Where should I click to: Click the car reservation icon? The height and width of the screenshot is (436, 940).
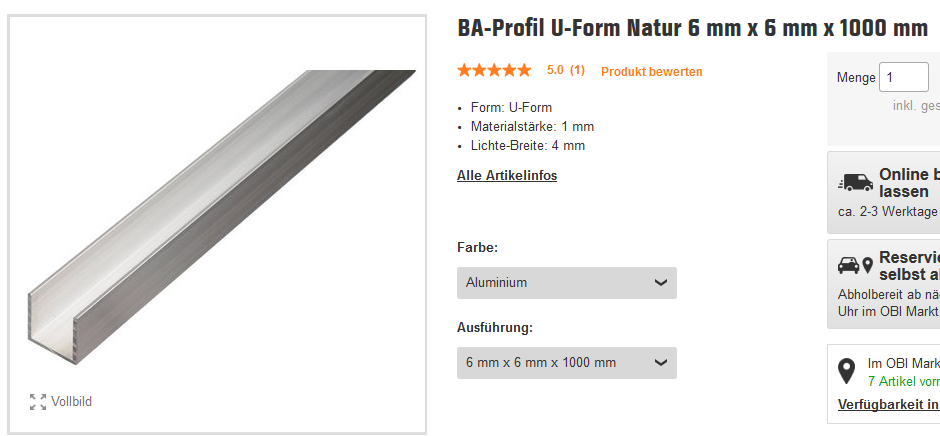[848, 264]
